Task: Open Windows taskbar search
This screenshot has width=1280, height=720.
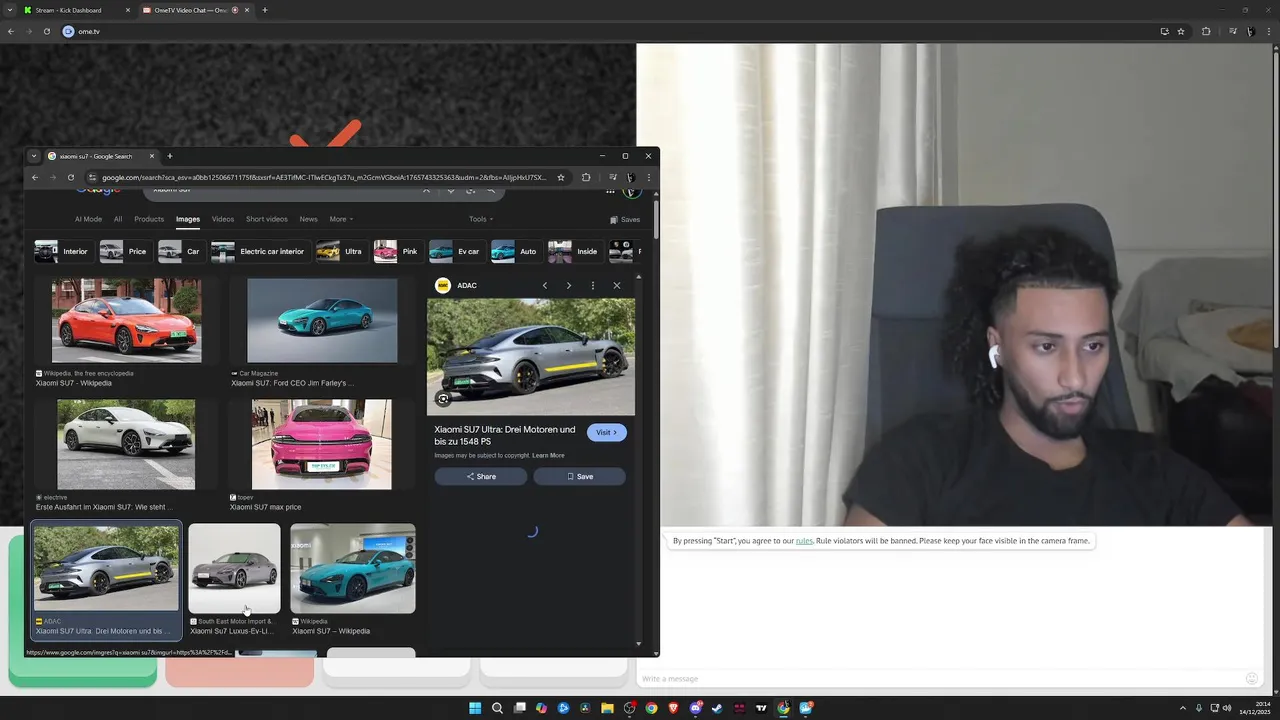Action: tap(497, 708)
